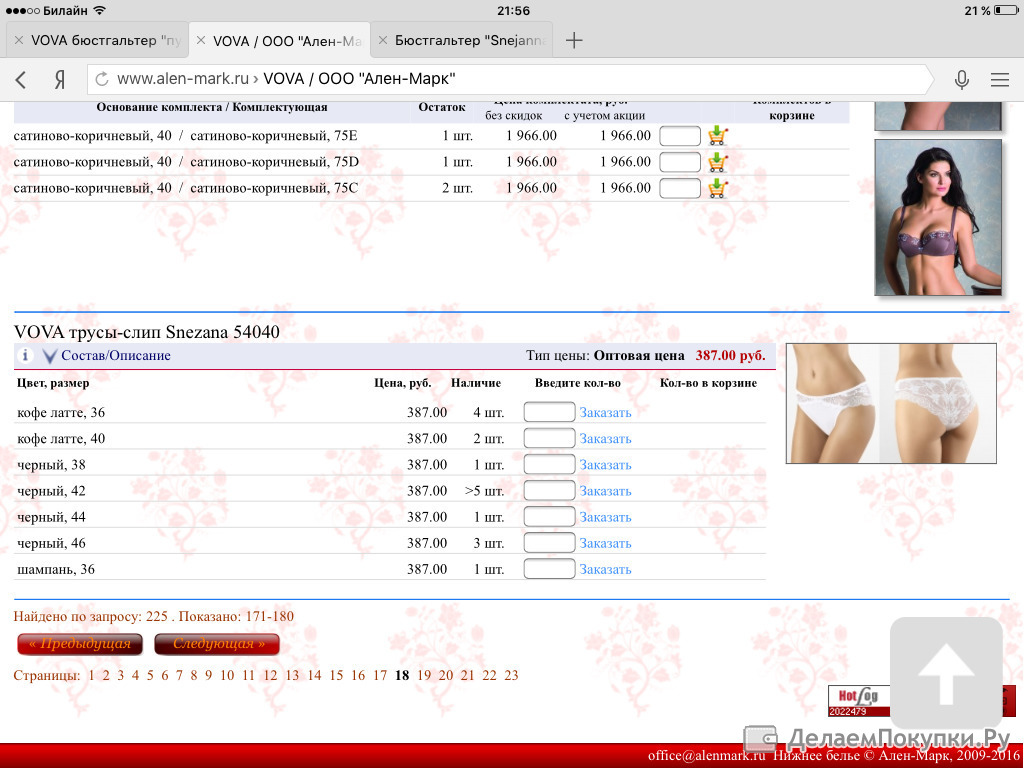Open results page 19
This screenshot has width=1024, height=768.
tap(424, 675)
